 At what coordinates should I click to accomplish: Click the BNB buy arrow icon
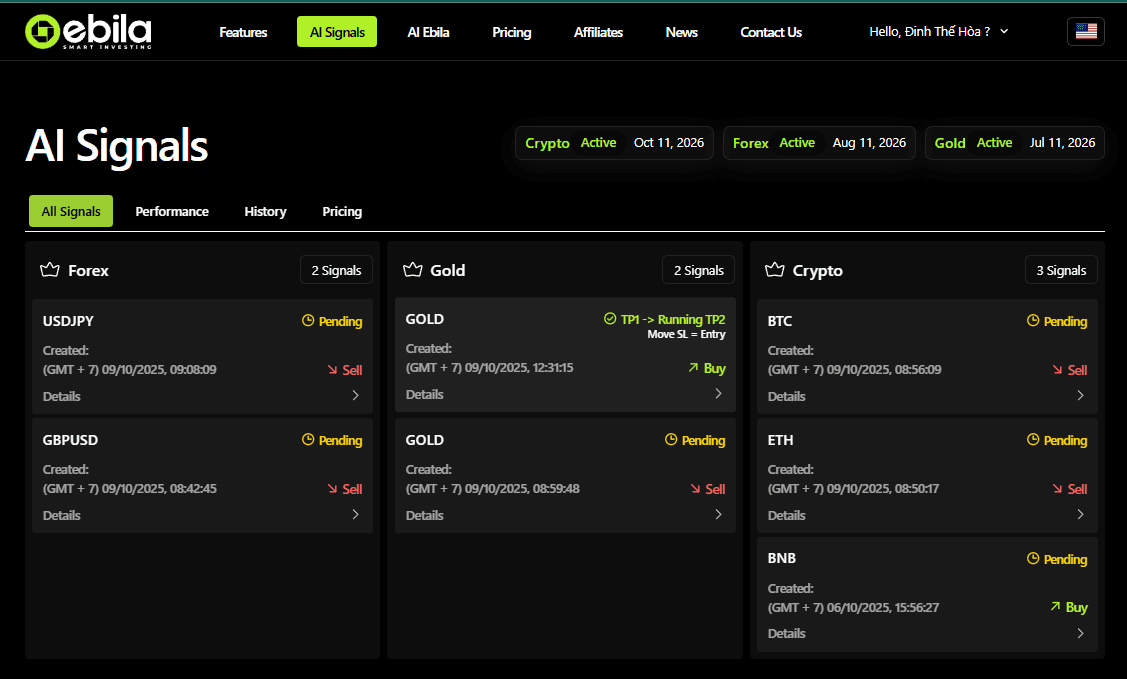pos(1055,607)
